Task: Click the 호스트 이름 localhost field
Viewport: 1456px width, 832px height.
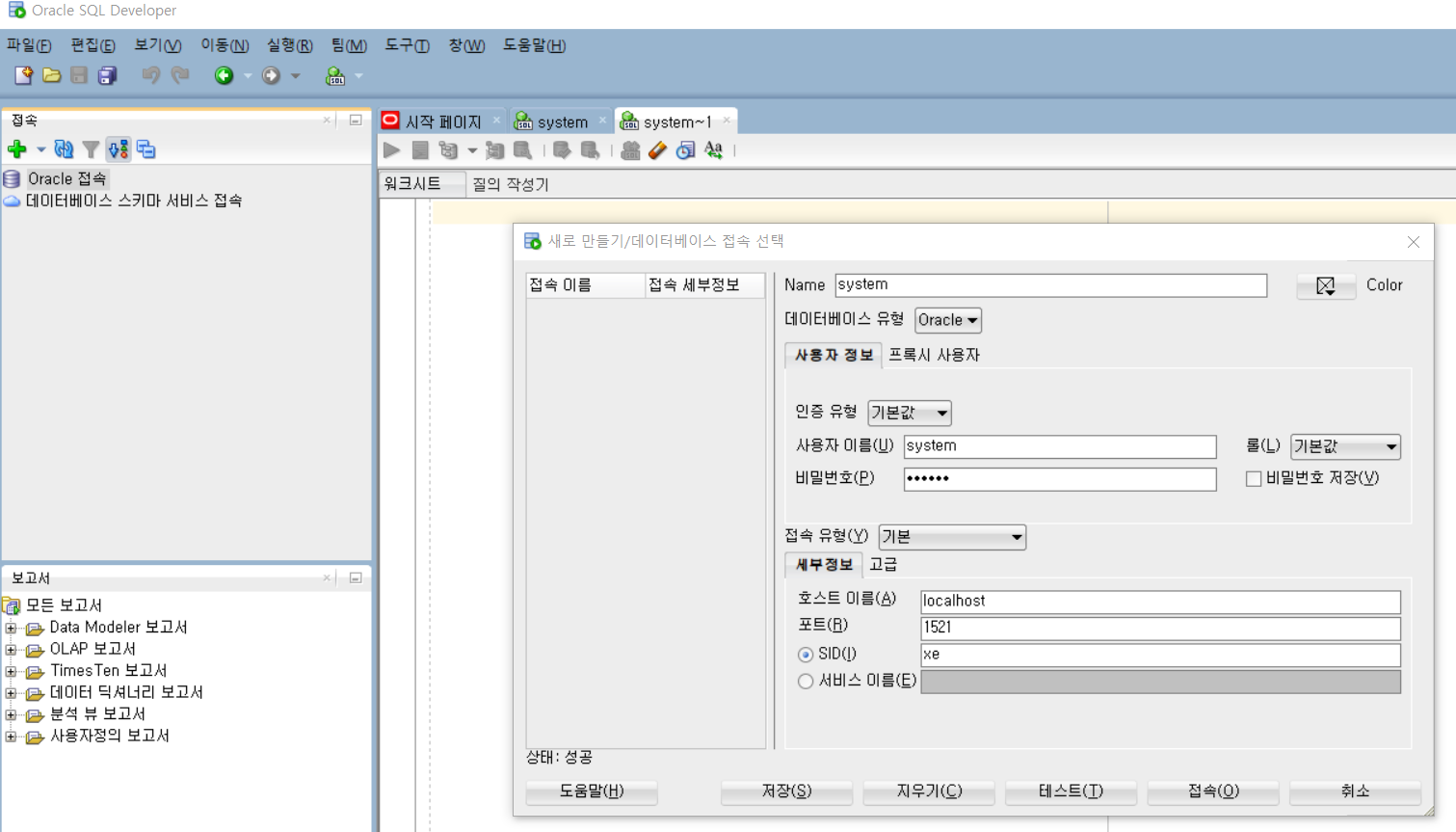Action: coord(1160,602)
